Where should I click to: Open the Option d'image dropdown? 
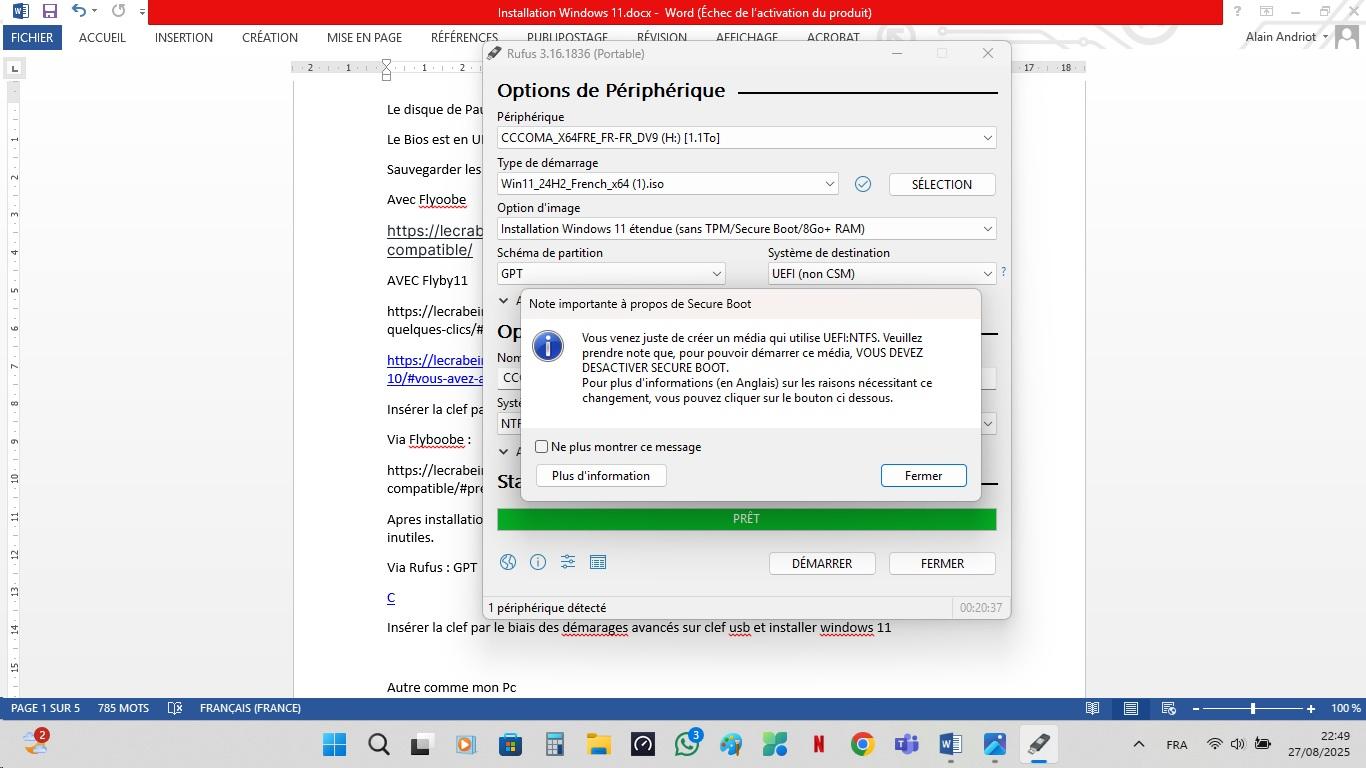coord(746,229)
